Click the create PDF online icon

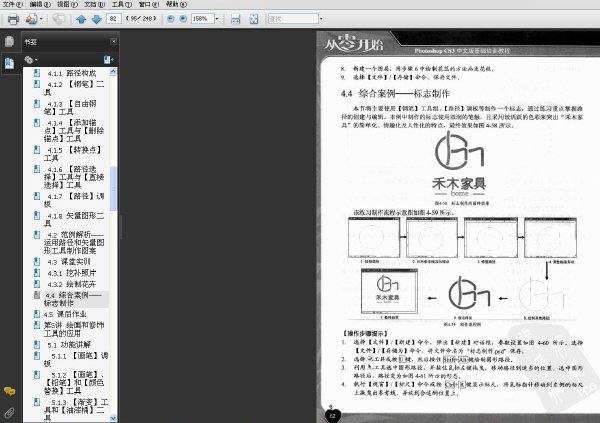[31, 19]
